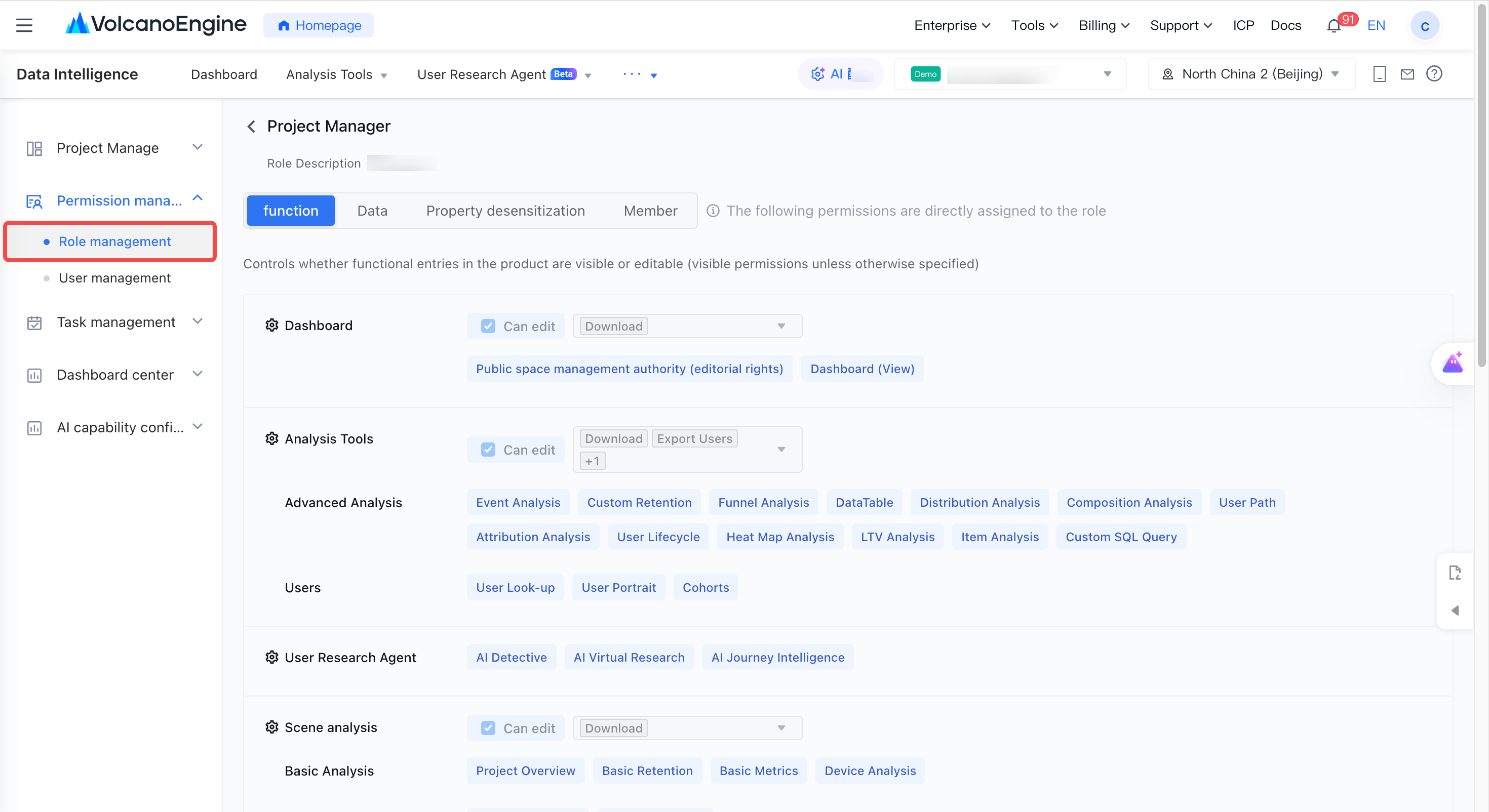The width and height of the screenshot is (1489, 812).
Task: Click the mobile device icon
Action: pos(1379,74)
